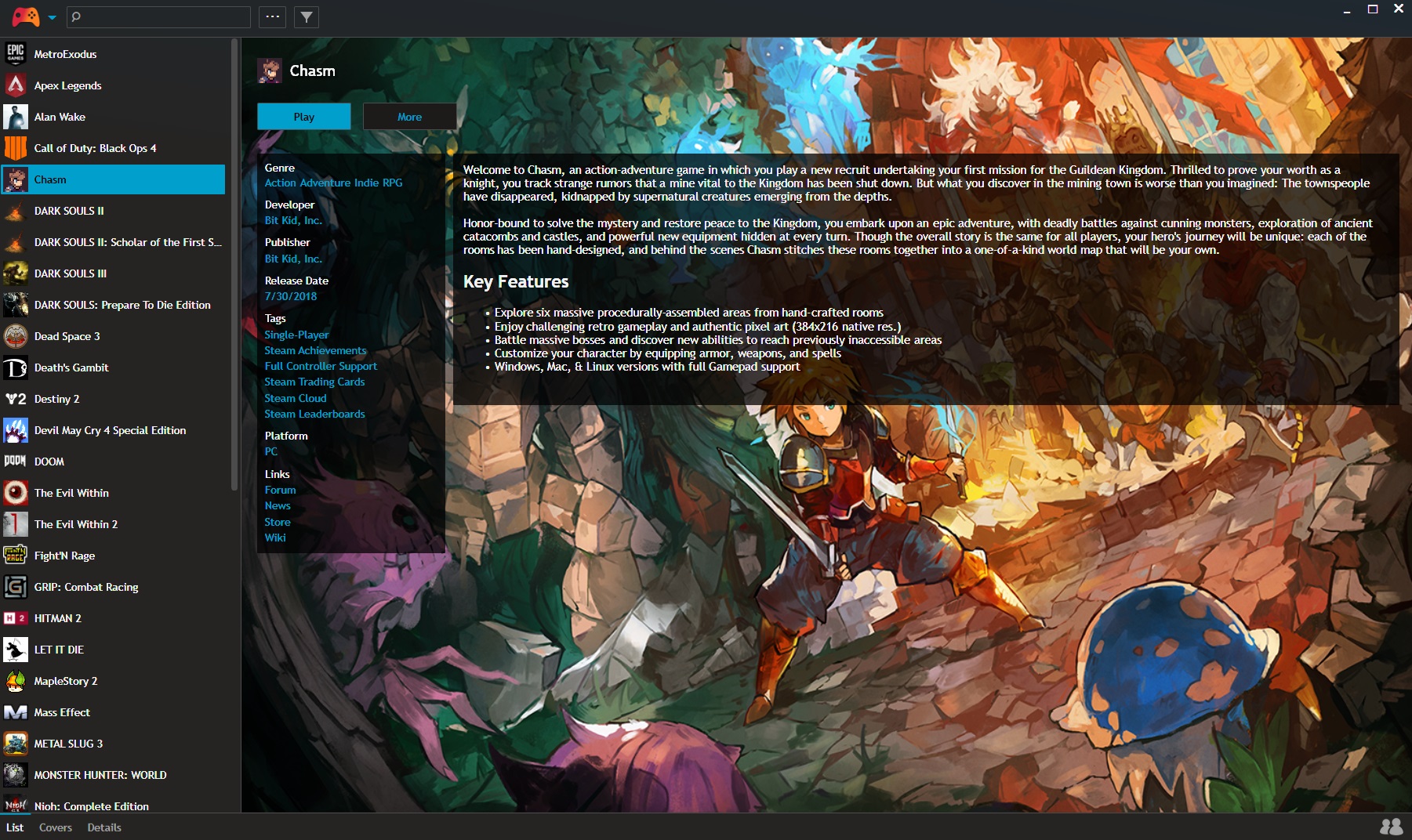Click the DARK SOULS III game icon
Viewport: 1412px width, 840px height.
point(16,273)
